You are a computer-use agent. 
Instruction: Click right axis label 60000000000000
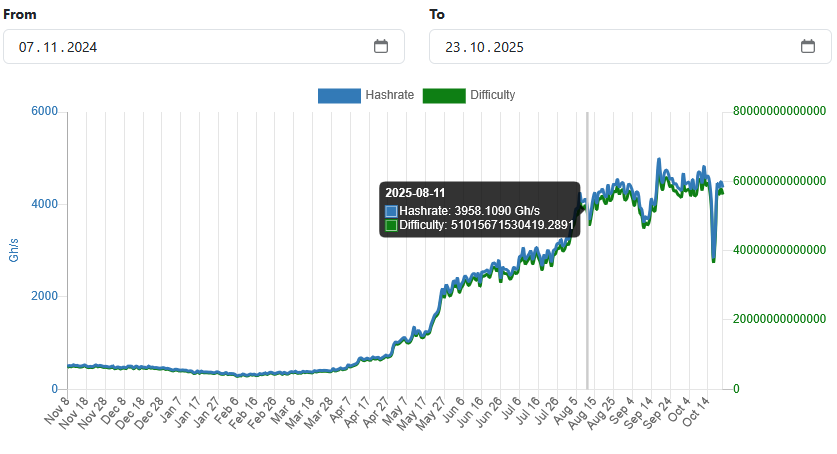coord(779,181)
